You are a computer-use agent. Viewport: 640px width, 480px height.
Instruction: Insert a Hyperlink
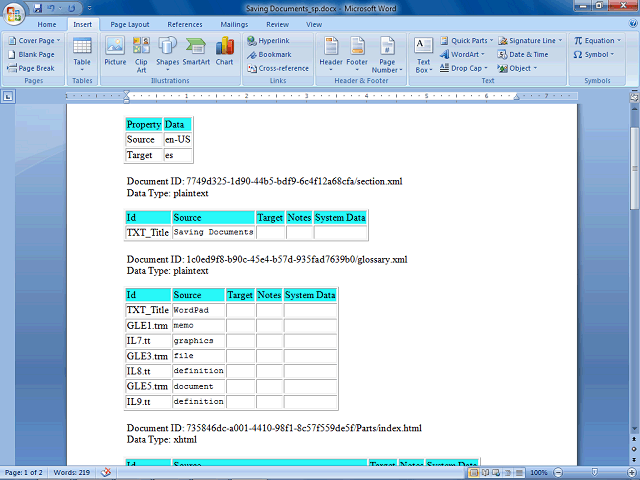tap(268, 40)
